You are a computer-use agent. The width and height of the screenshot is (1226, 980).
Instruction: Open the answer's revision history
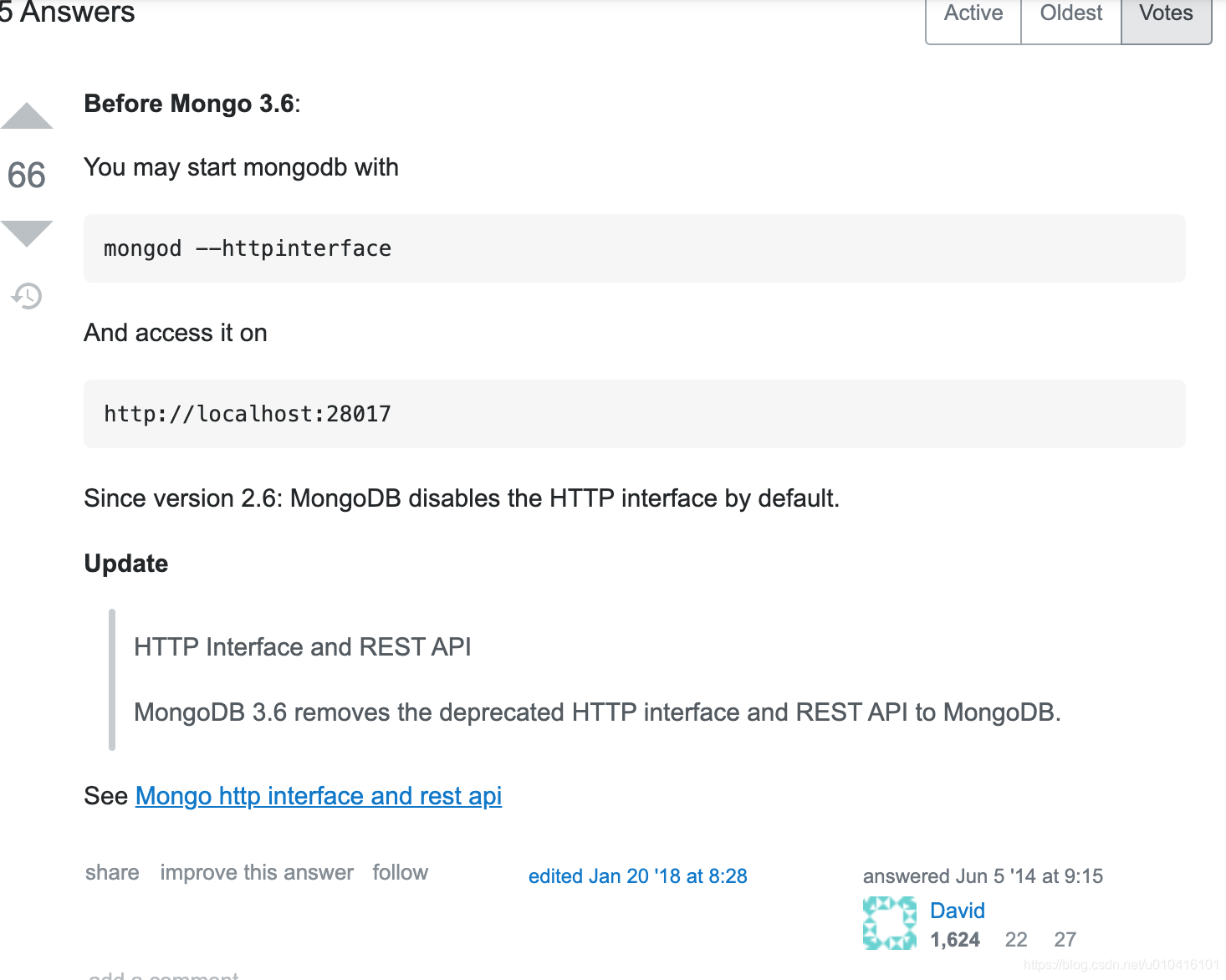pyautogui.click(x=27, y=296)
